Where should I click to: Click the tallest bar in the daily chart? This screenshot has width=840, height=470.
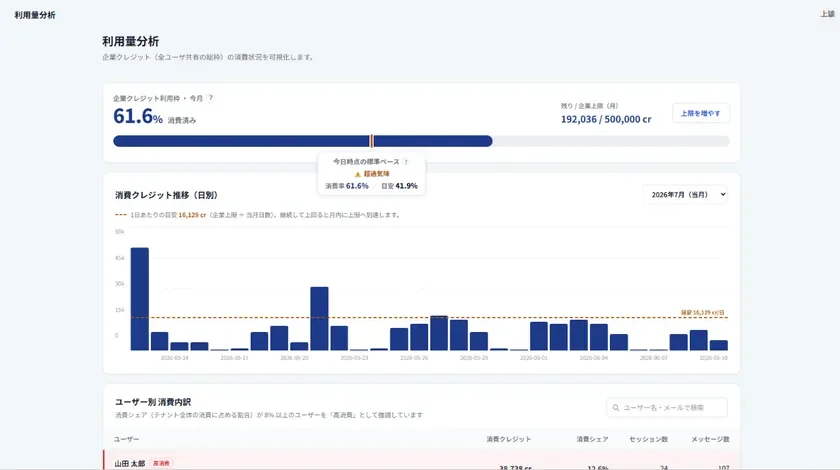140,299
